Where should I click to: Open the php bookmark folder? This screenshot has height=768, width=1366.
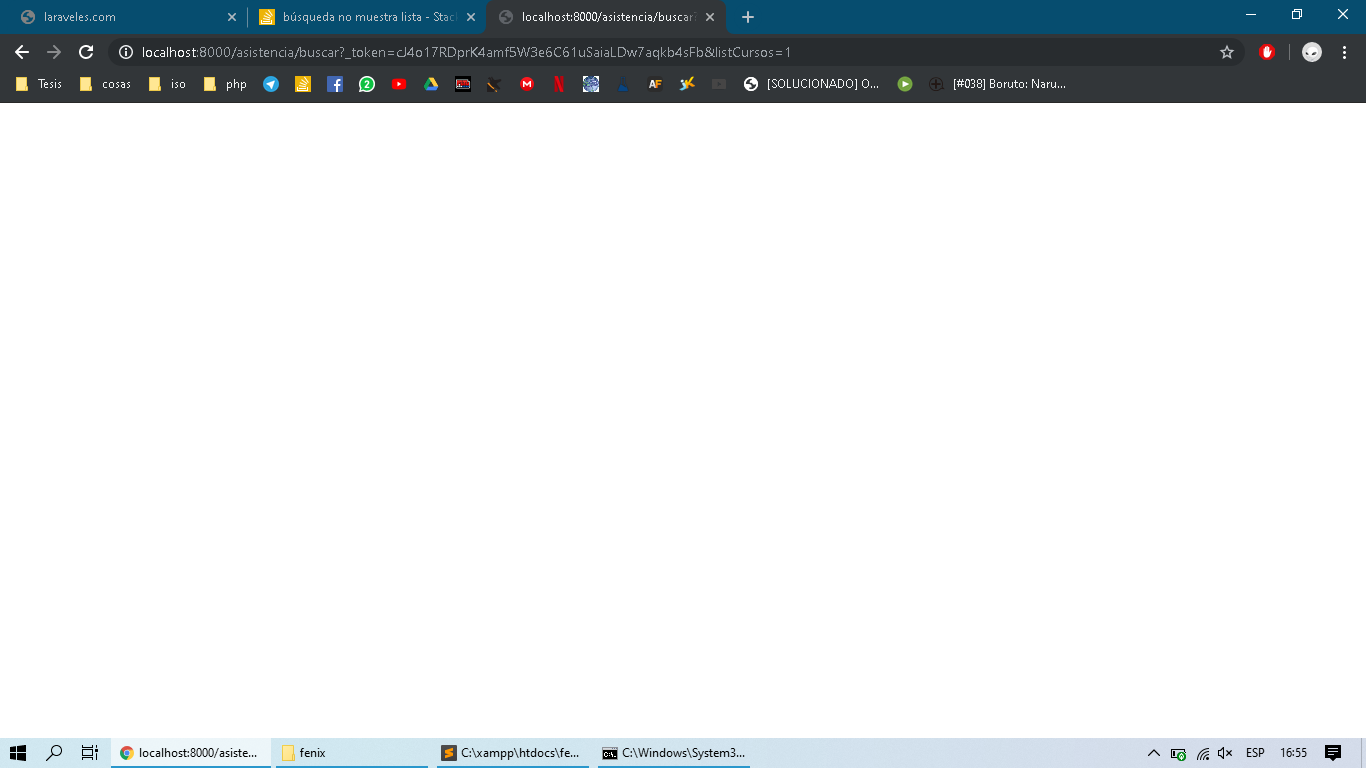pos(225,84)
